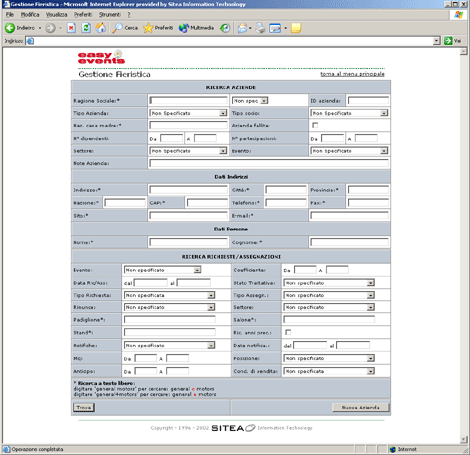The width and height of the screenshot is (470, 455).
Task: Click the easy events logo
Action: click(x=101, y=57)
